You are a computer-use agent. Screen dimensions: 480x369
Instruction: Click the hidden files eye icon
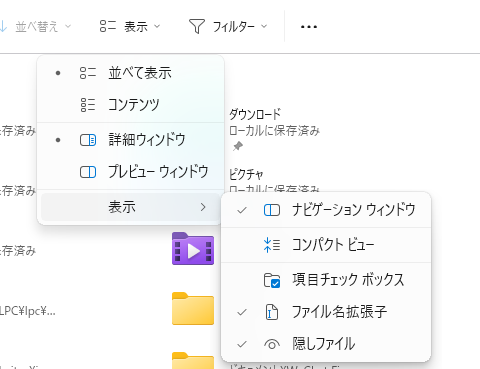(x=272, y=344)
